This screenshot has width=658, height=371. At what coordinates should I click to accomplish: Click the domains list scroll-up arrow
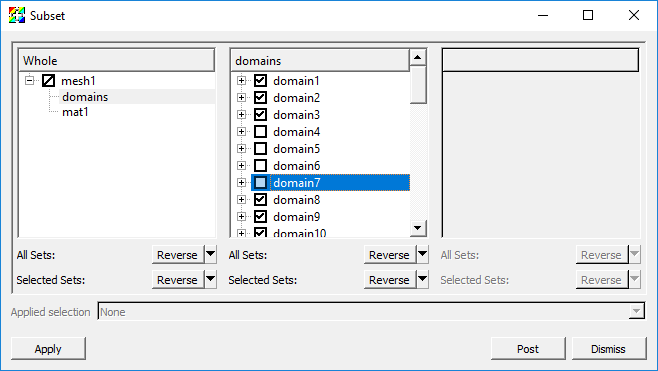pos(418,57)
